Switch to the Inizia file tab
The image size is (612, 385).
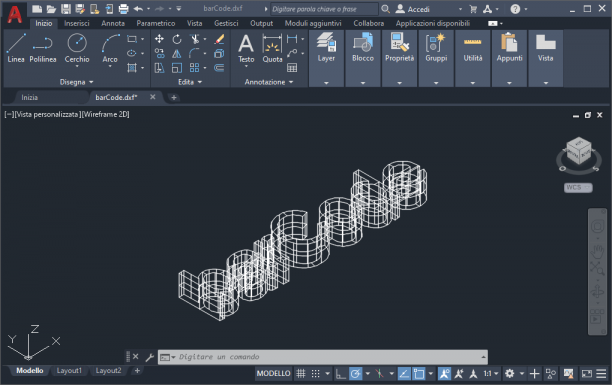[30, 97]
